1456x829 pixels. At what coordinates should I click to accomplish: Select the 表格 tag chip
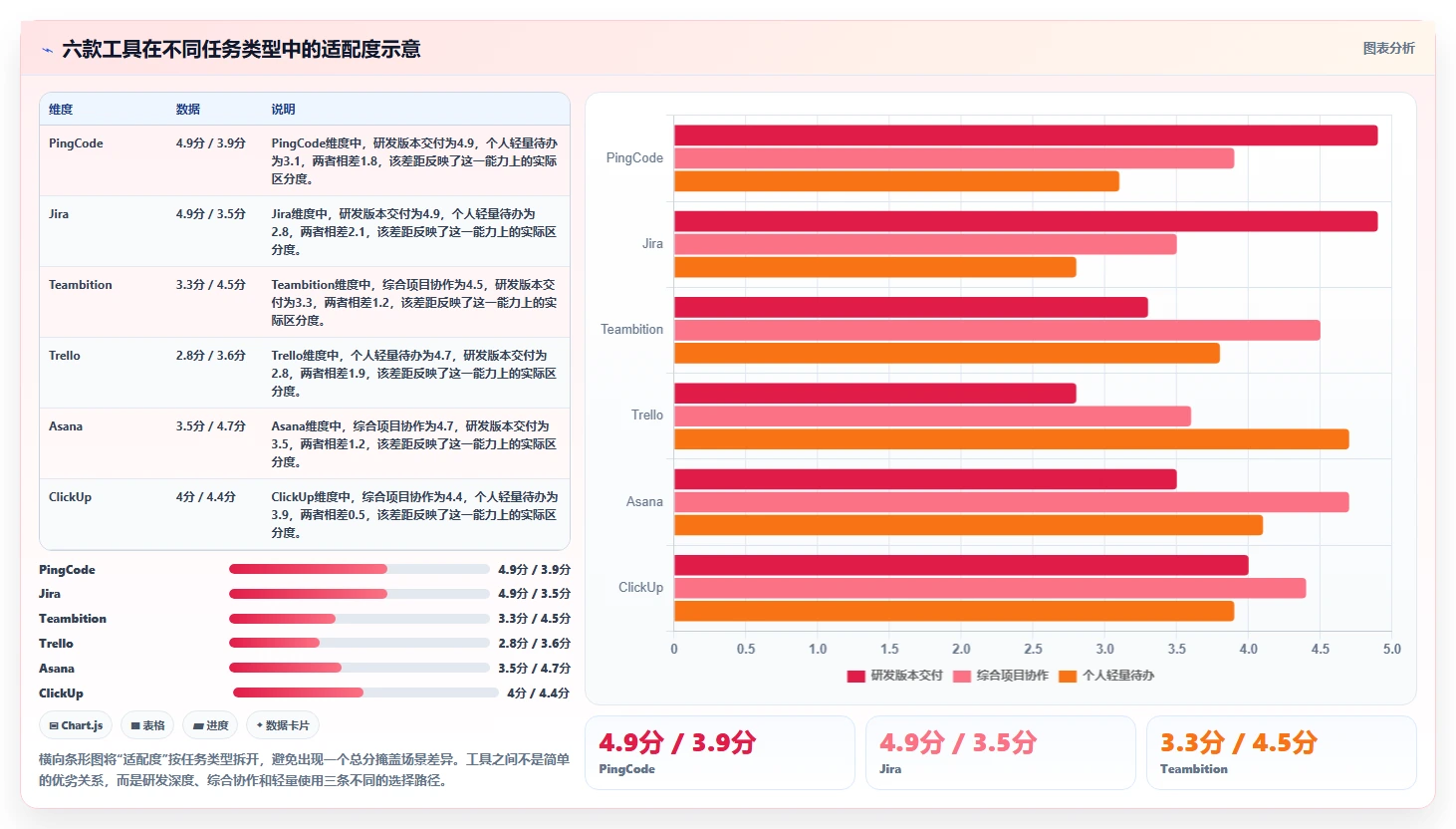click(x=147, y=725)
